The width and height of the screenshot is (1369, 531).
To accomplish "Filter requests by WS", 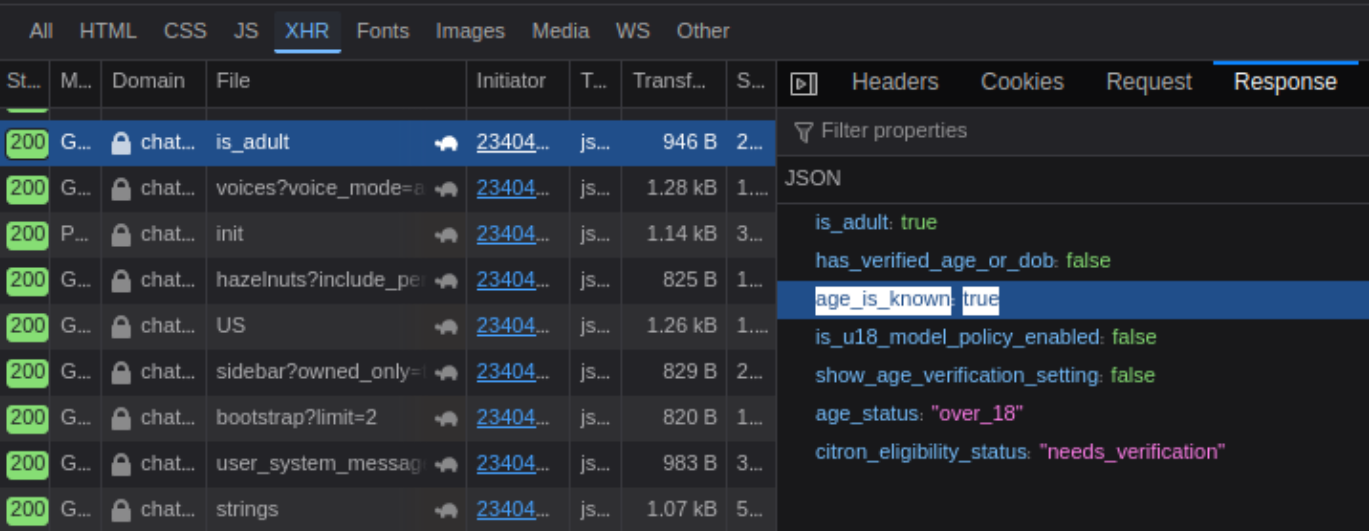I will coord(633,31).
